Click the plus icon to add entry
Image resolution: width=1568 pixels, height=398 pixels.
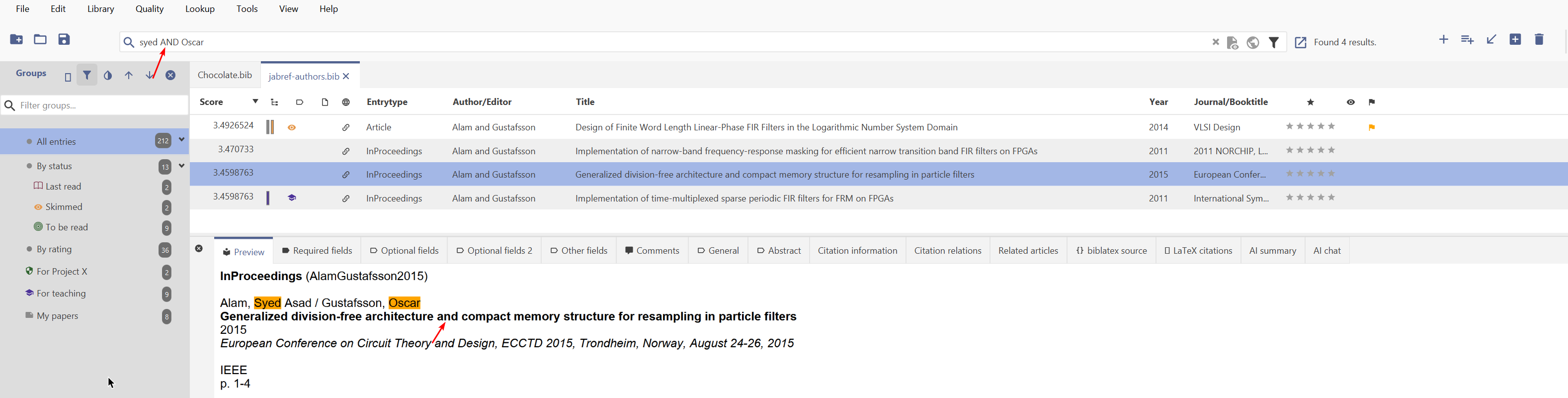[x=1443, y=40]
